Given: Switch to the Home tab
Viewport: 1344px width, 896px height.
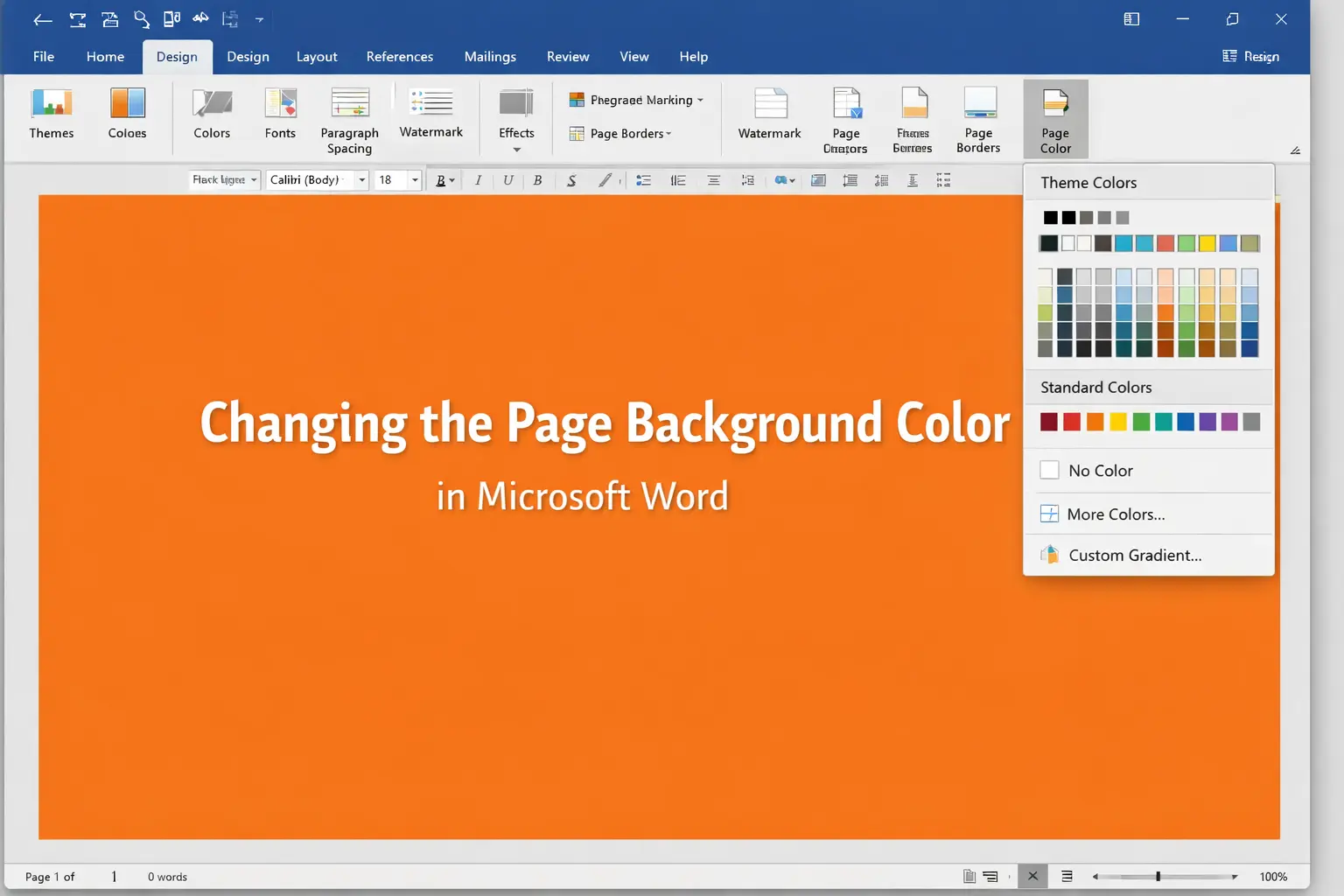Looking at the screenshot, I should (105, 56).
